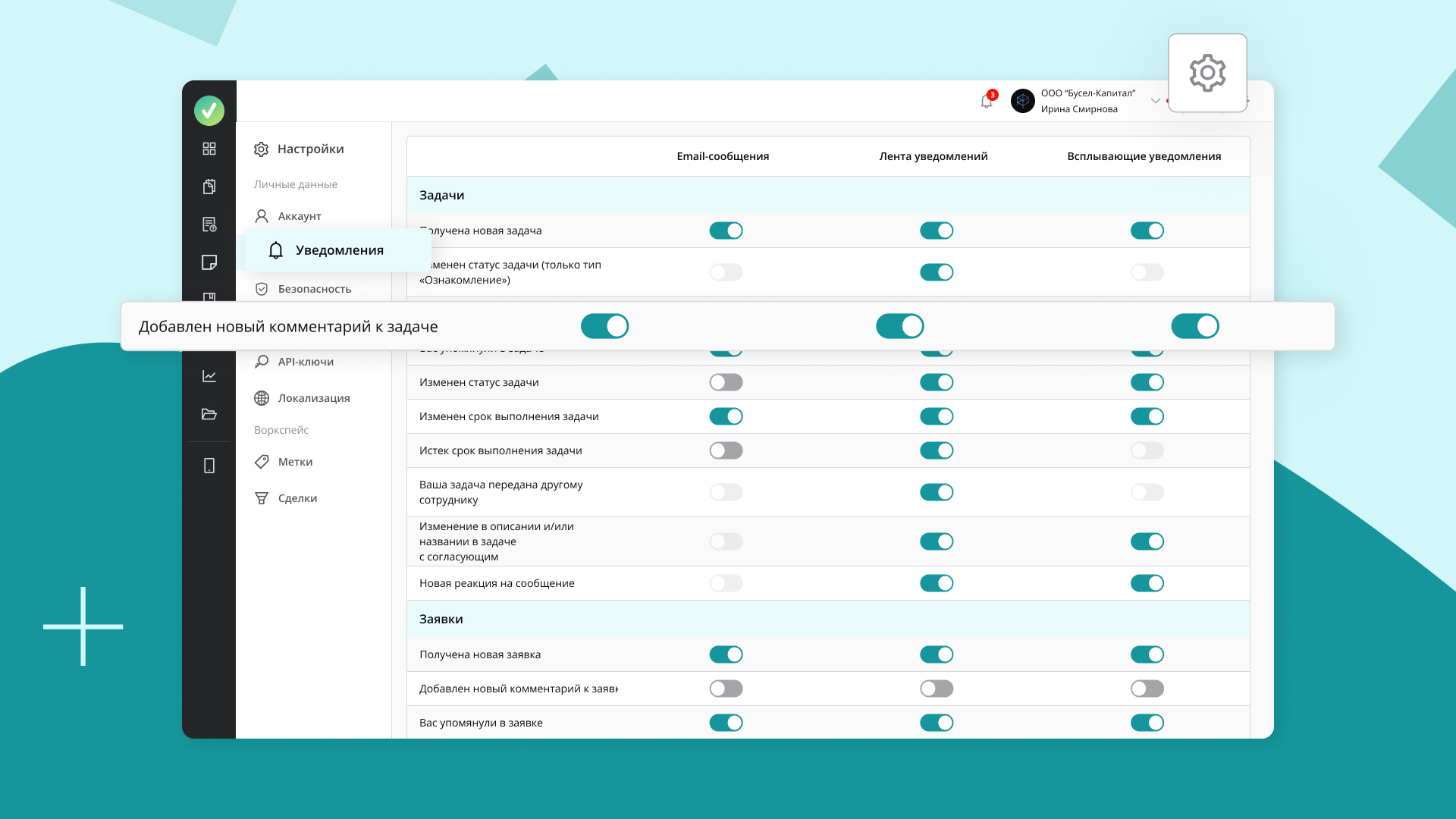Open the folder icon in dark sidebar
1456x819 pixels.
pos(209,414)
